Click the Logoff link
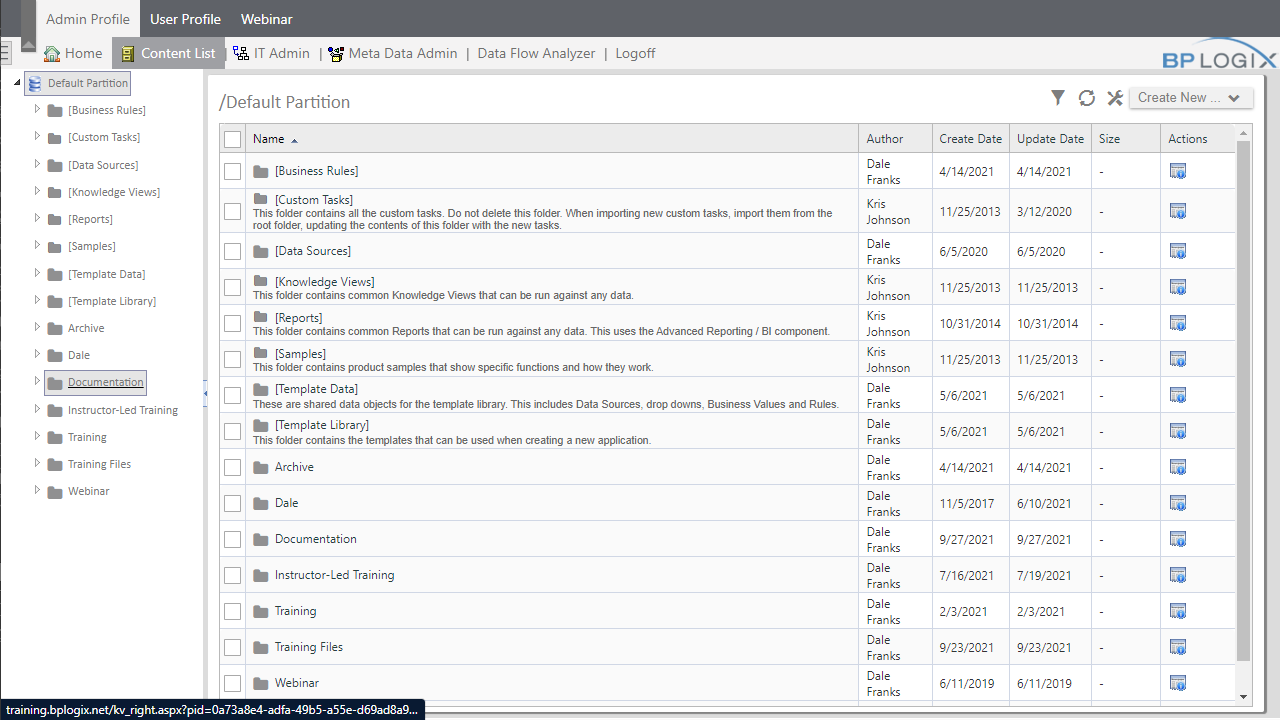This screenshot has width=1280, height=720. click(635, 53)
